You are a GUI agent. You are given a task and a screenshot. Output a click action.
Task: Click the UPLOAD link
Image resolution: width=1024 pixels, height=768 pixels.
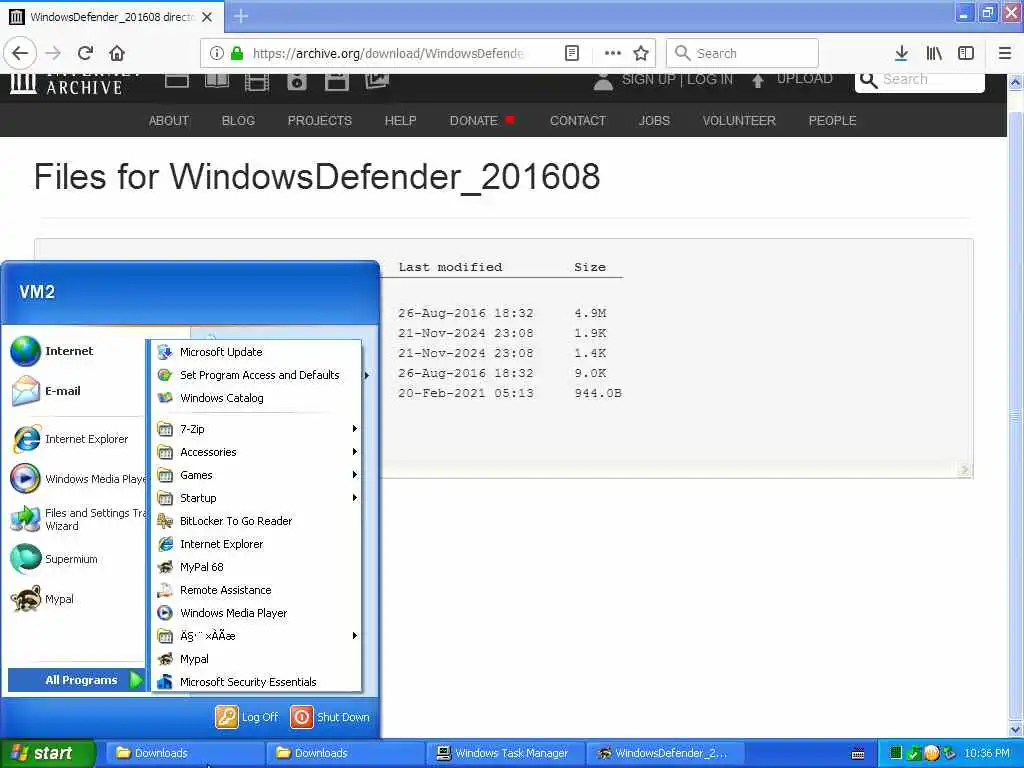pyautogui.click(x=805, y=78)
